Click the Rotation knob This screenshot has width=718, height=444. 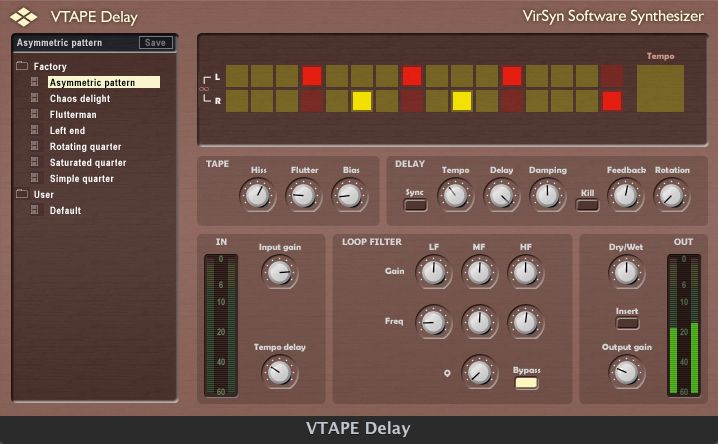click(671, 195)
